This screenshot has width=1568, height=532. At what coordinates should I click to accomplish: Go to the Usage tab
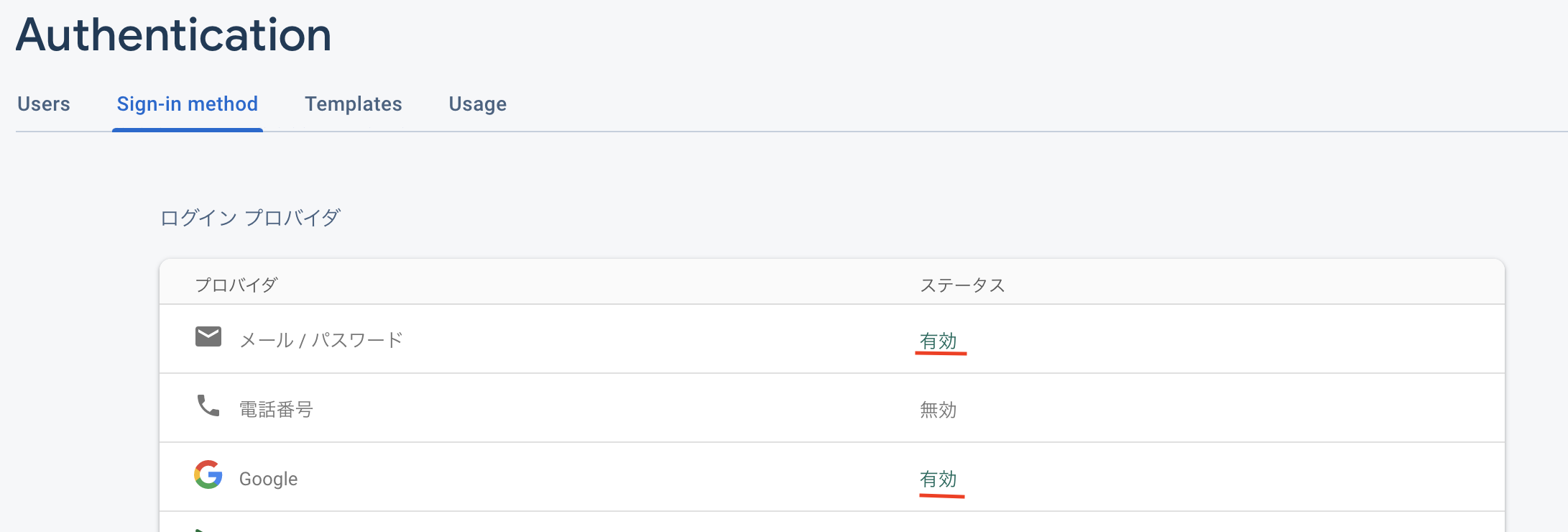(x=476, y=104)
